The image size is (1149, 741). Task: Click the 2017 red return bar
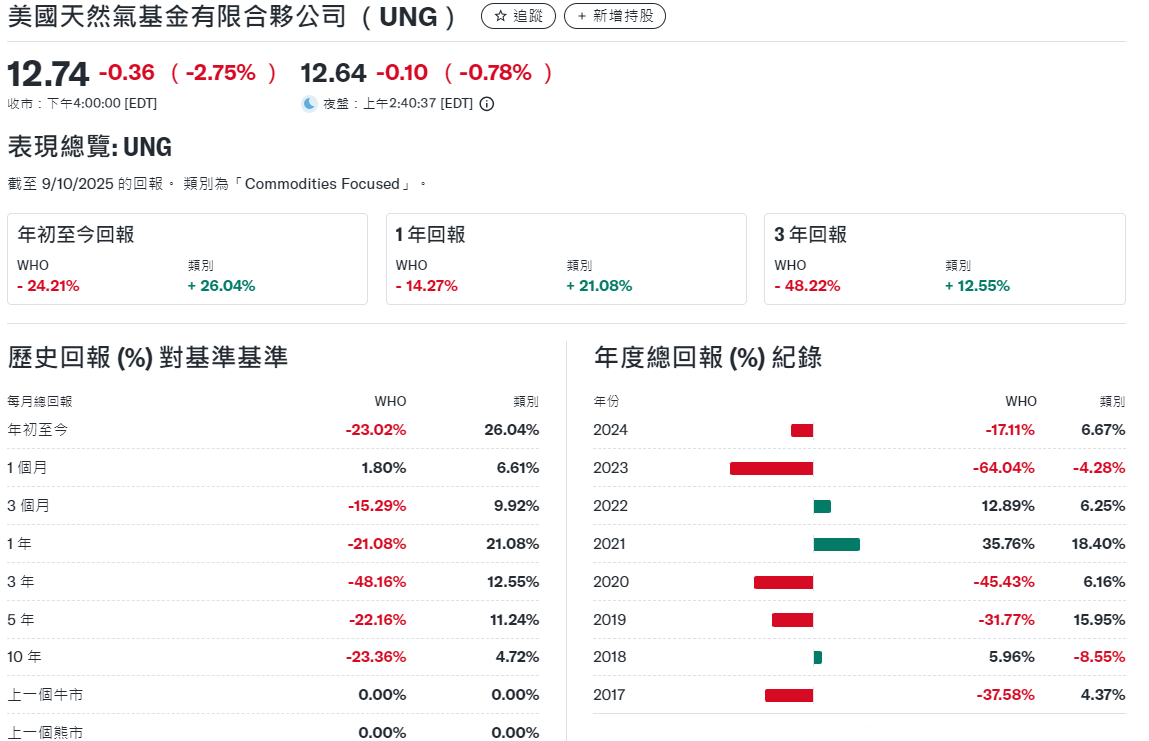[x=789, y=695]
